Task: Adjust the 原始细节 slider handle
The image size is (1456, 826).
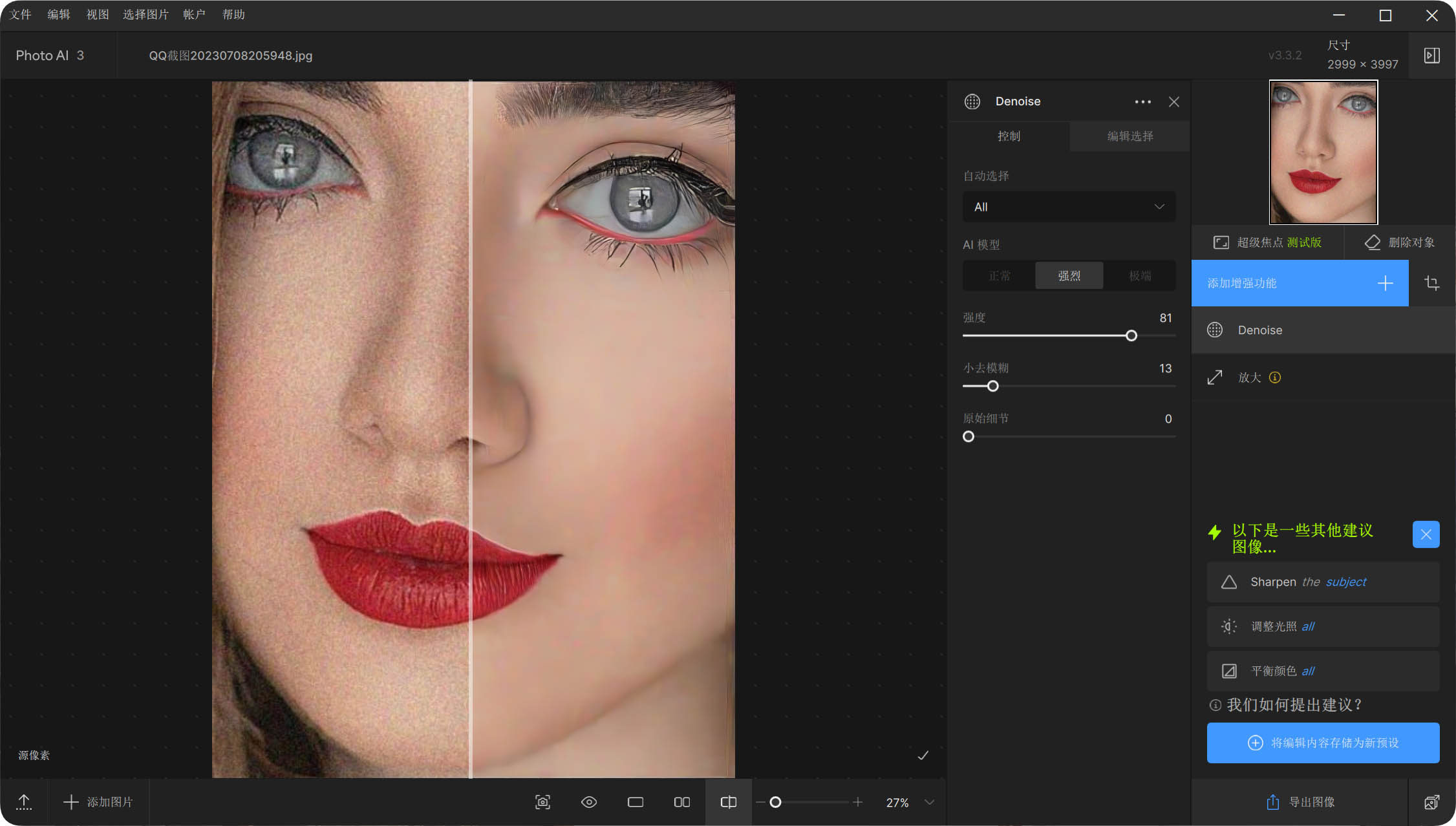Action: tap(969, 436)
